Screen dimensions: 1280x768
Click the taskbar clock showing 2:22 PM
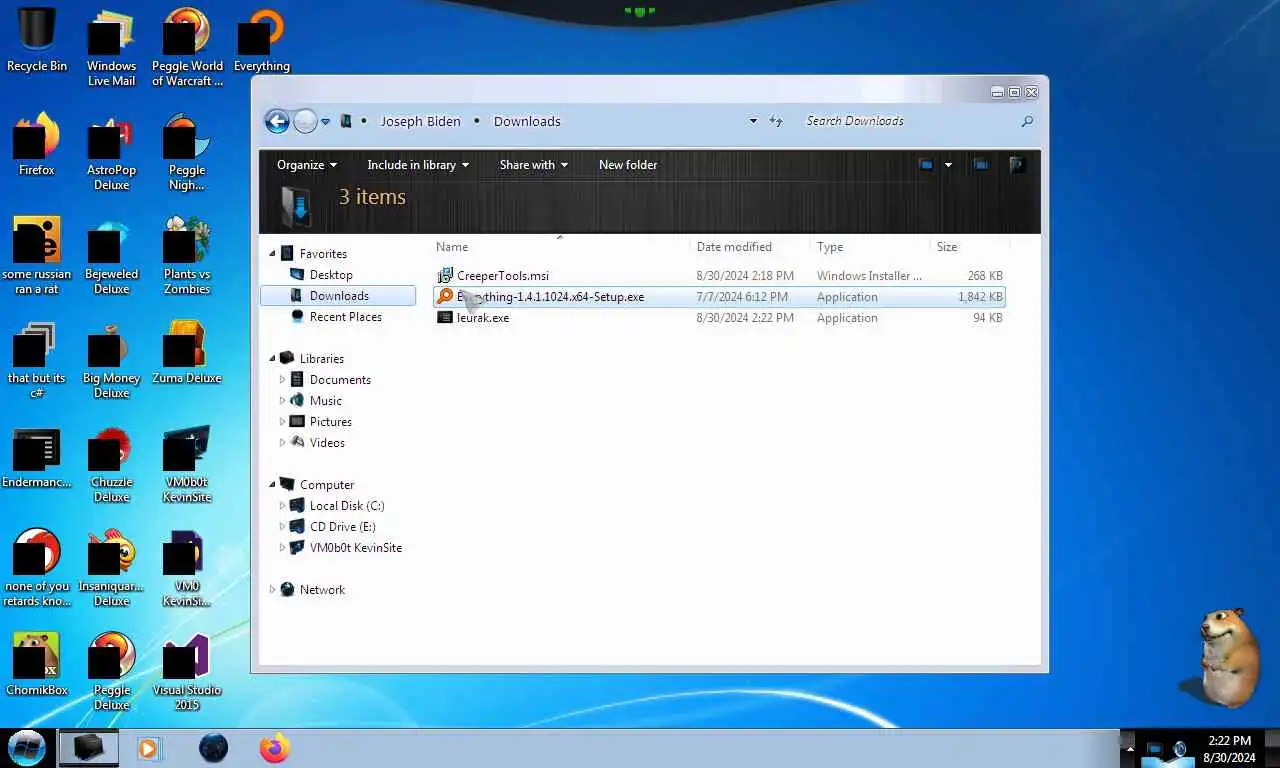[1230, 749]
